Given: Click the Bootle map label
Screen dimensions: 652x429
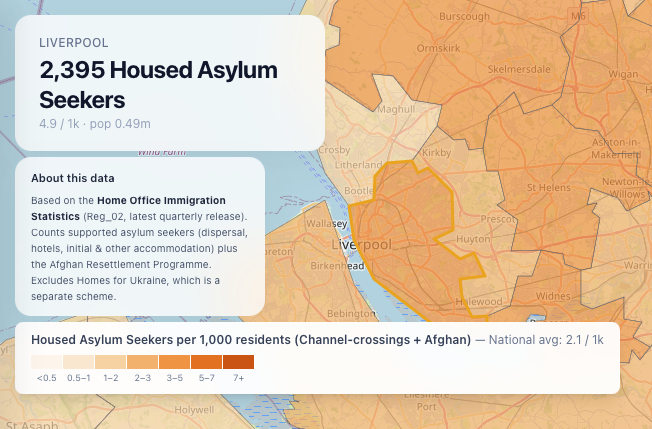Looking at the screenshot, I should point(358,191).
